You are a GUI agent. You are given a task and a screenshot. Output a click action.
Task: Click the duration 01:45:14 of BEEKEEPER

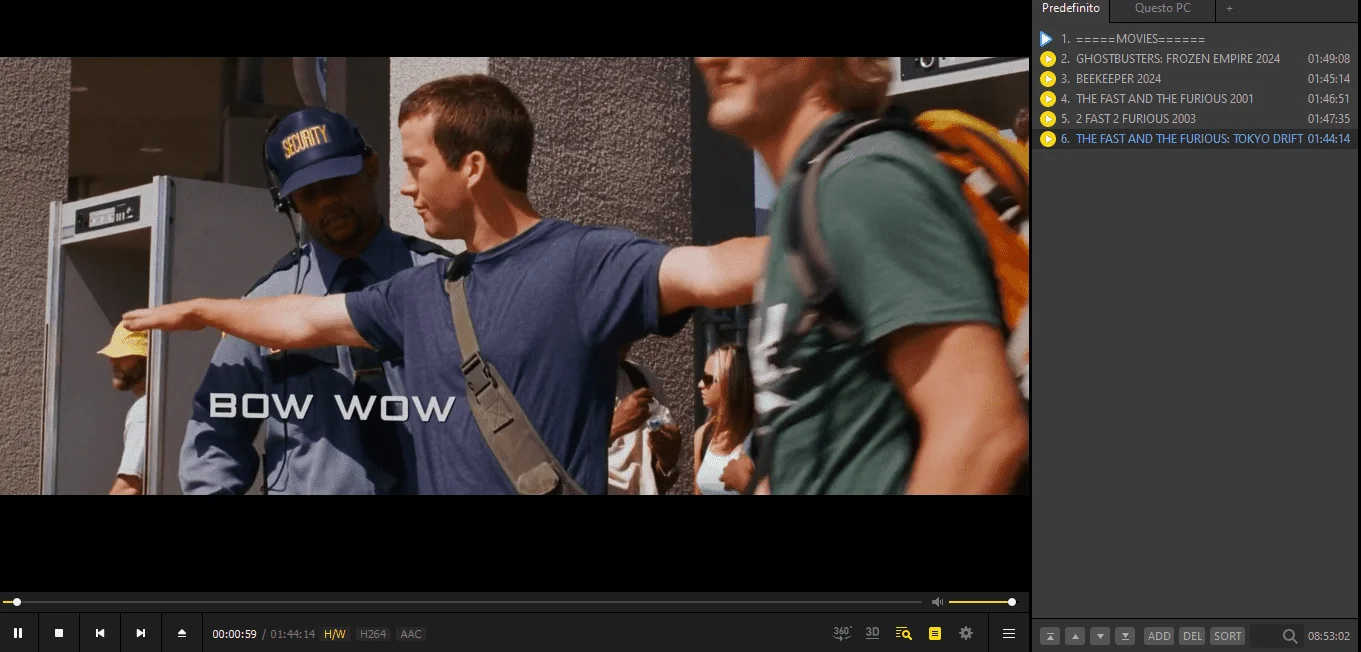pyautogui.click(x=1329, y=79)
